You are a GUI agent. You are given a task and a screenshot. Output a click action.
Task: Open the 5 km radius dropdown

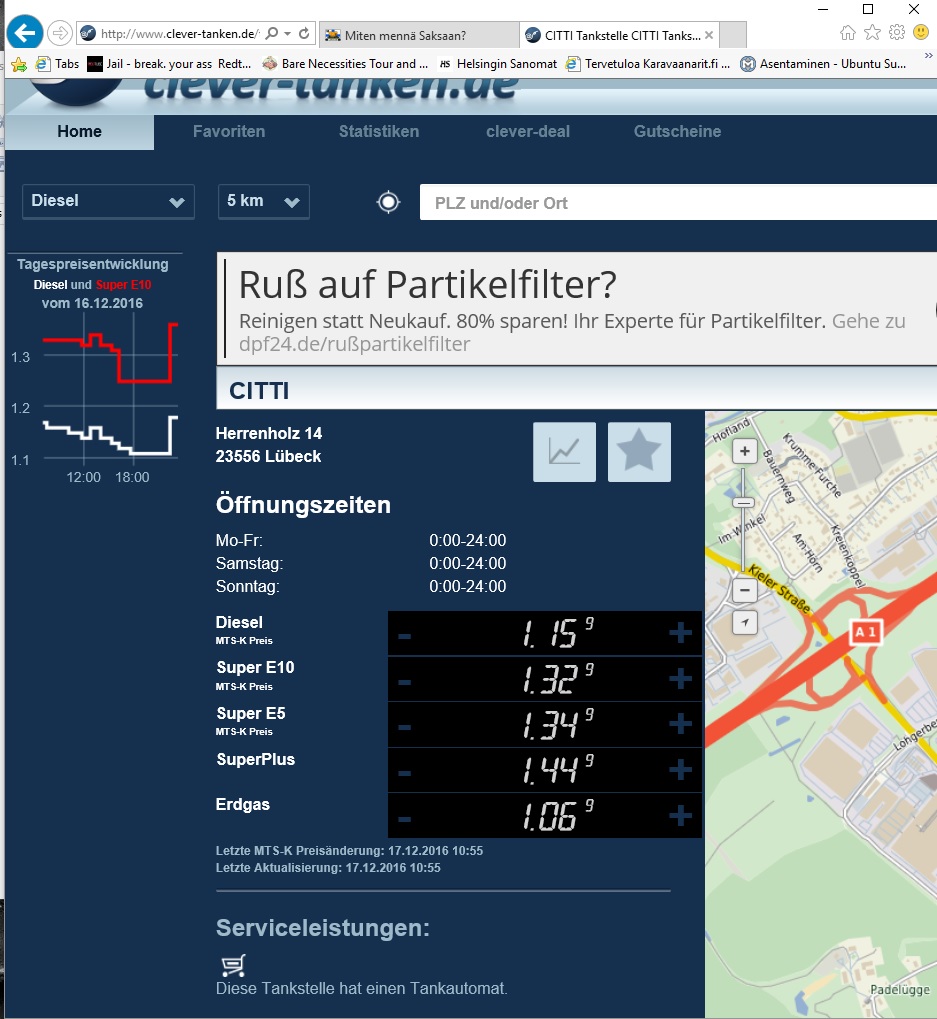pyautogui.click(x=264, y=201)
